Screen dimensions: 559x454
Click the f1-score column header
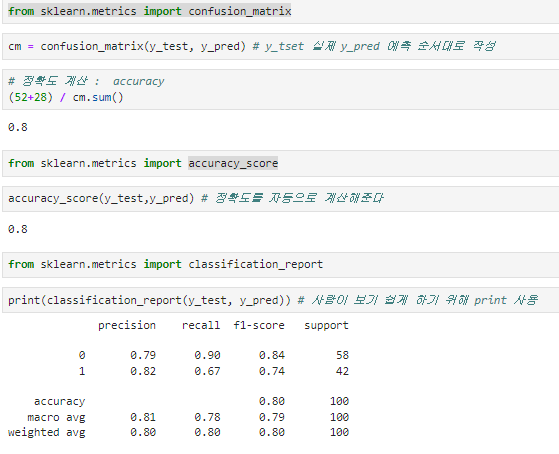click(259, 325)
